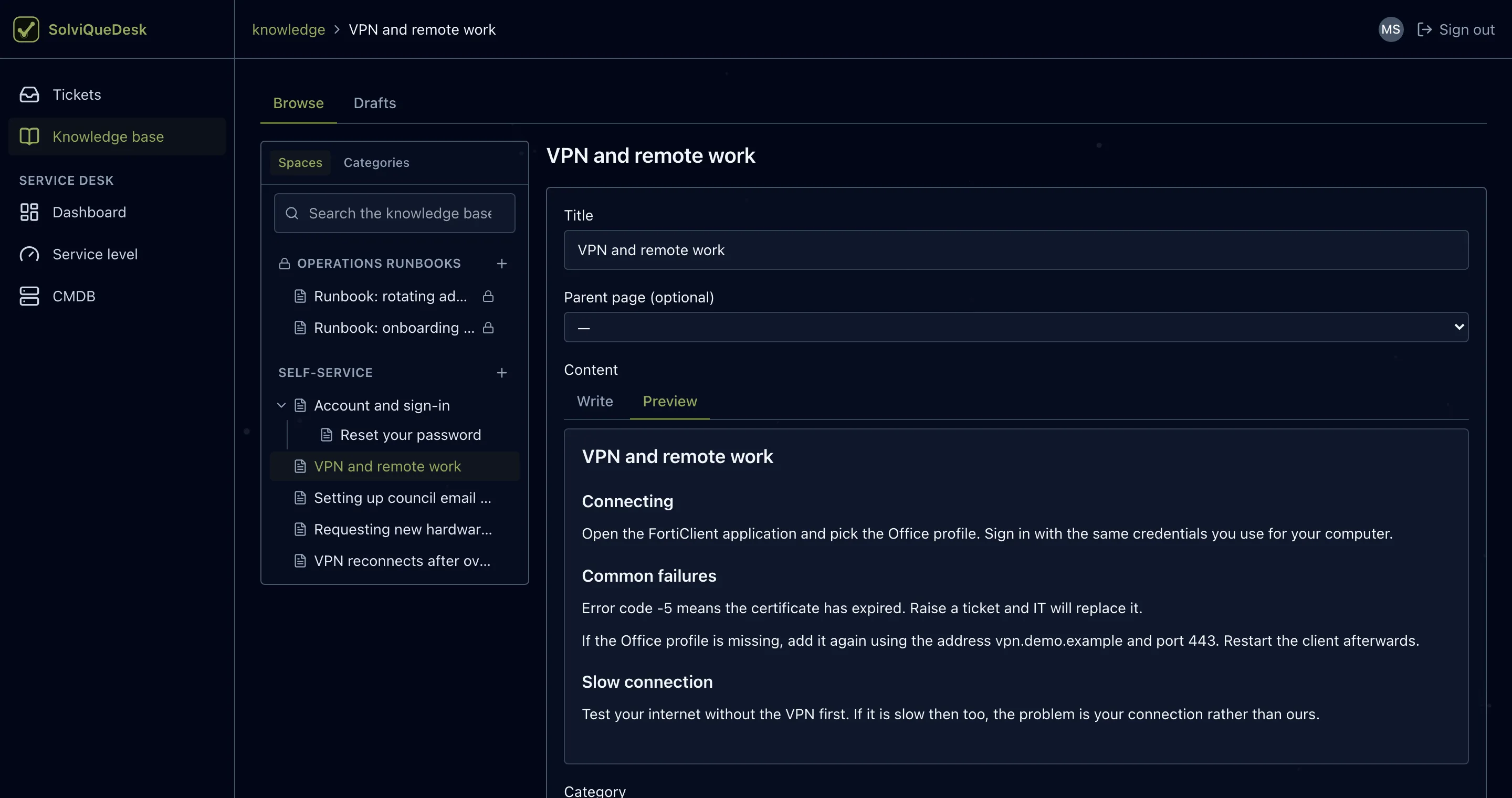Open Runbook: onboarding page
1512x798 pixels.
(x=394, y=328)
